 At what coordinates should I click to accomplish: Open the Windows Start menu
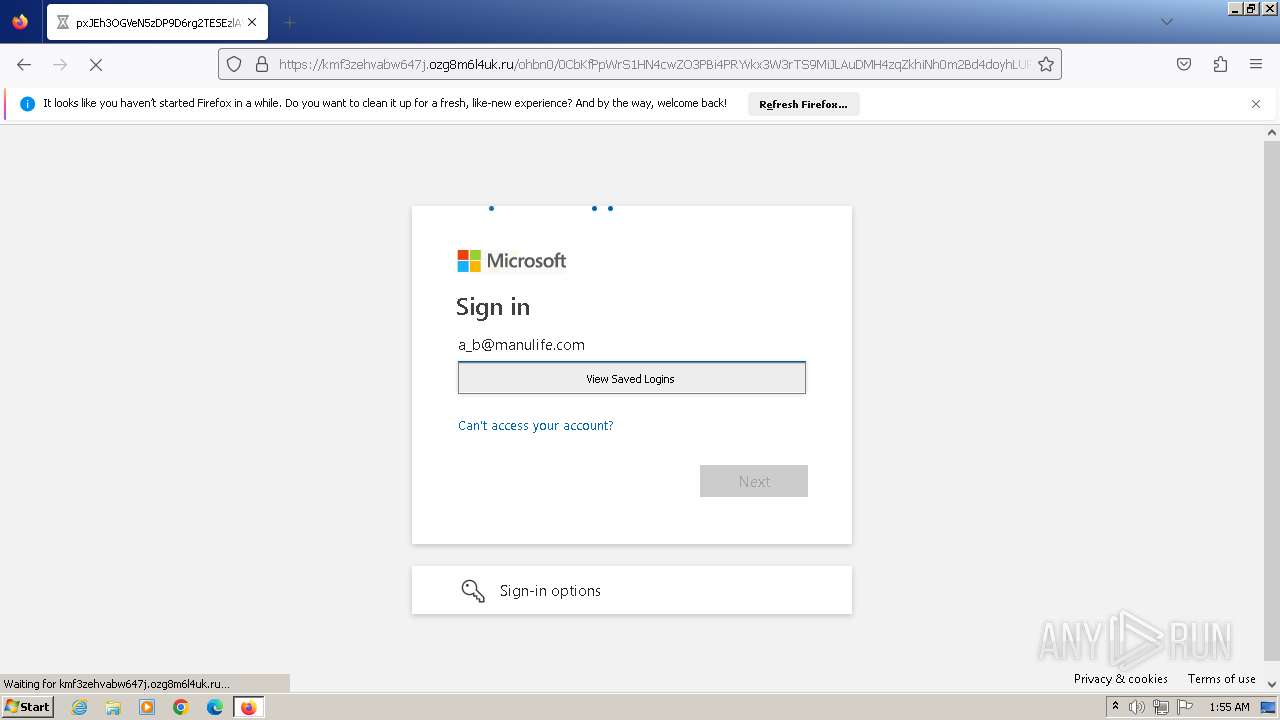tap(27, 707)
